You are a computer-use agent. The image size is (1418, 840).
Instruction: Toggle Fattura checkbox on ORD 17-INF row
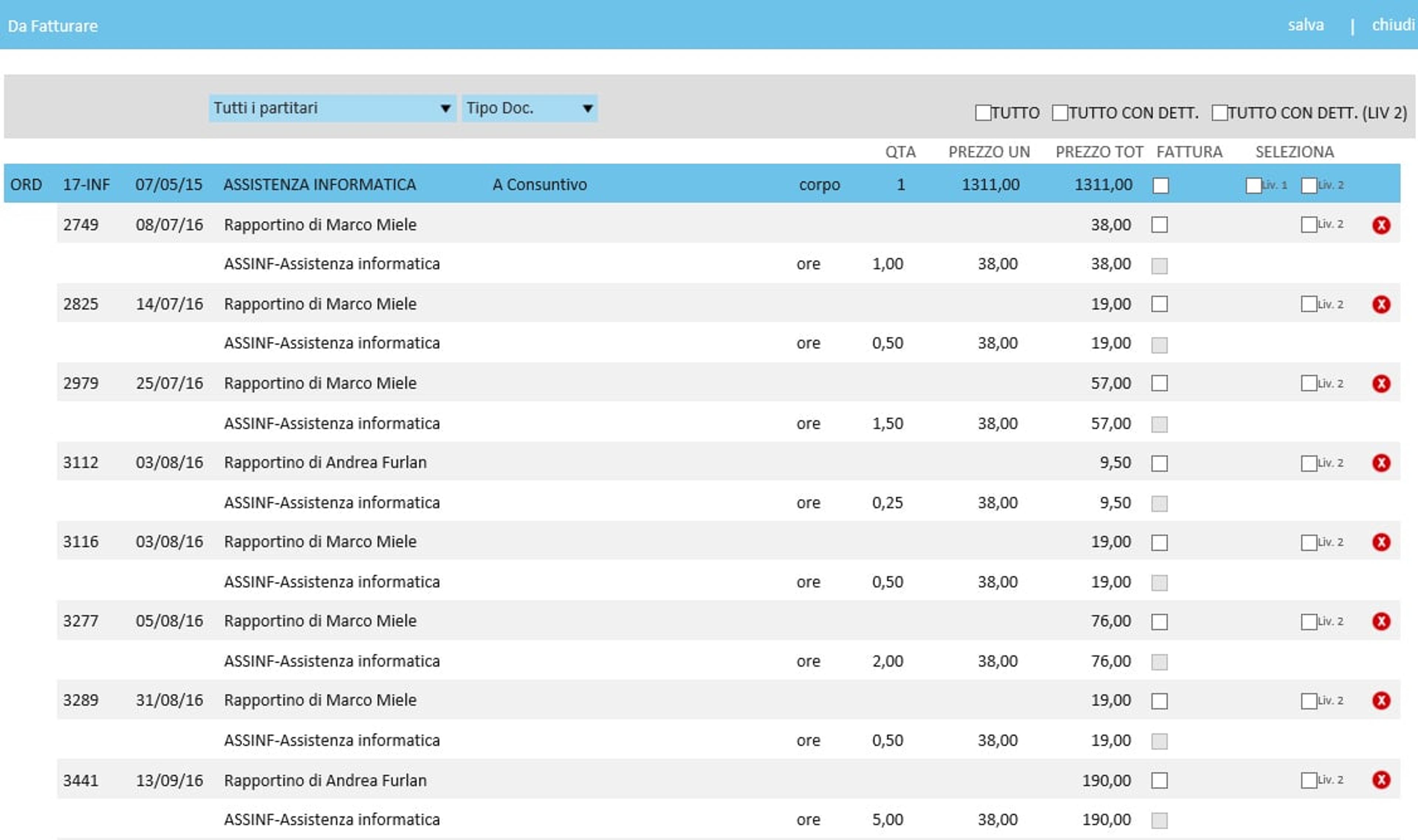[1161, 186]
